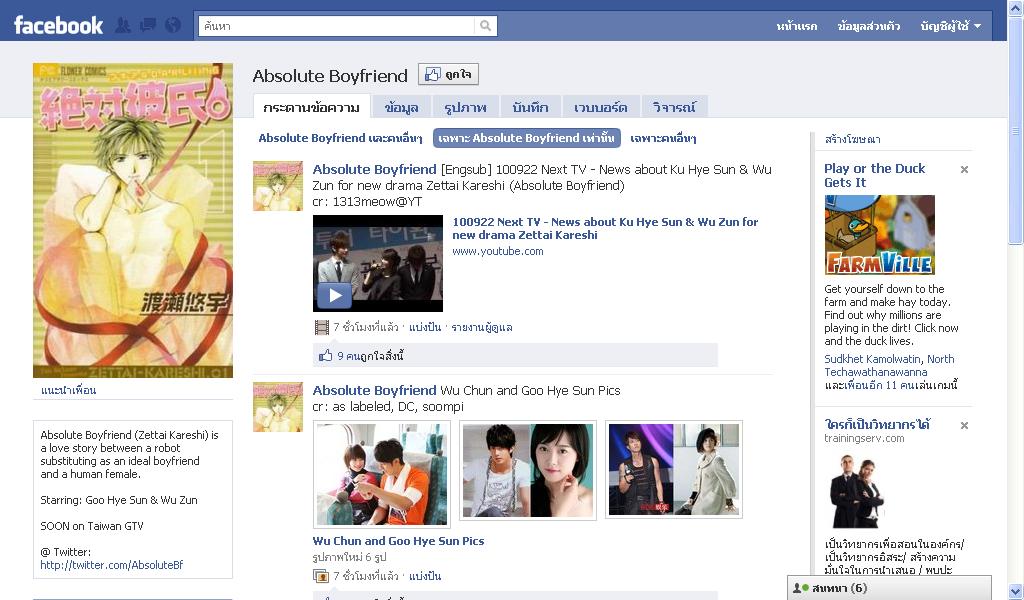Open North Techawathanawanna profile link

tap(889, 366)
